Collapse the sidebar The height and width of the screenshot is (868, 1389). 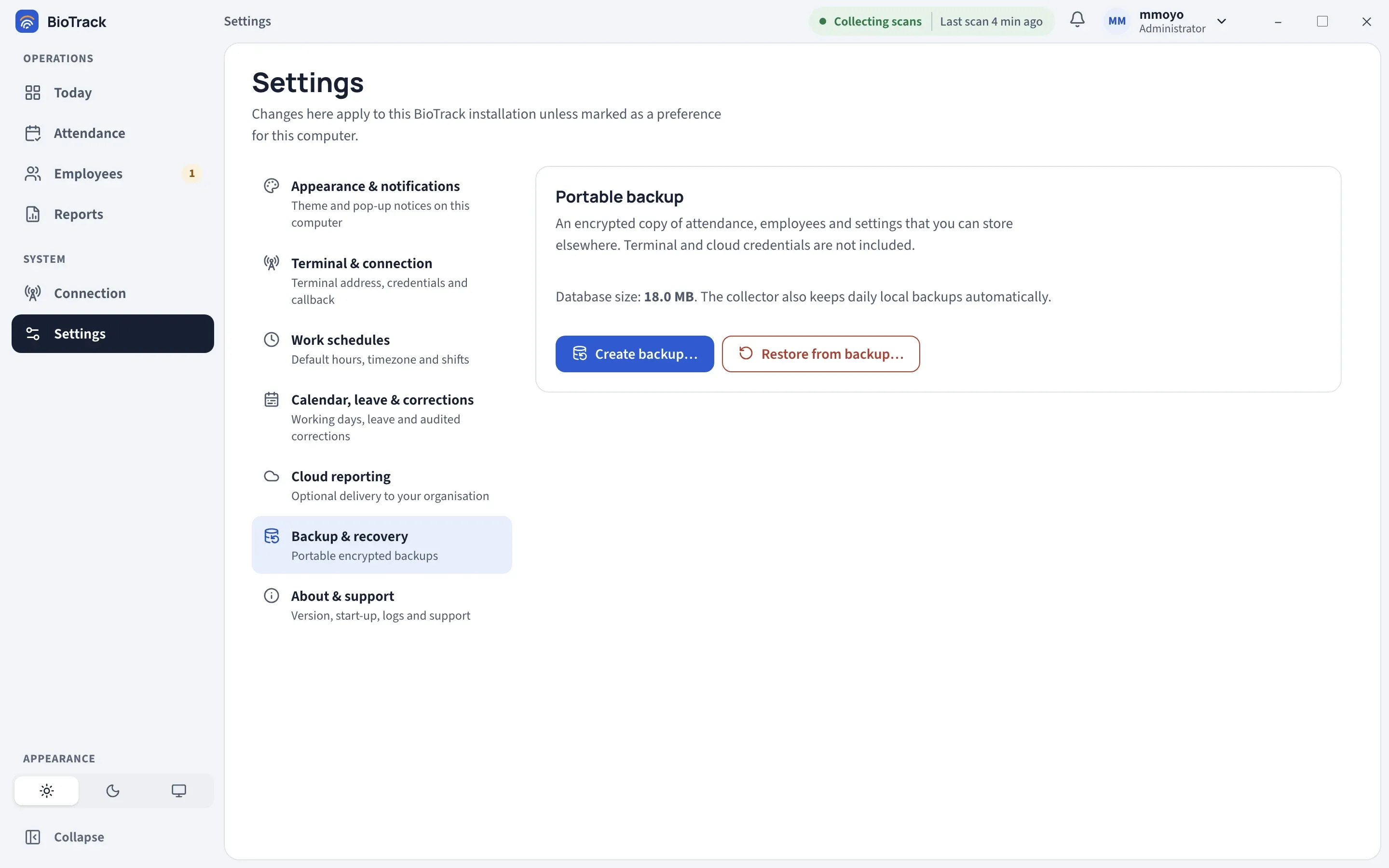coord(112,837)
